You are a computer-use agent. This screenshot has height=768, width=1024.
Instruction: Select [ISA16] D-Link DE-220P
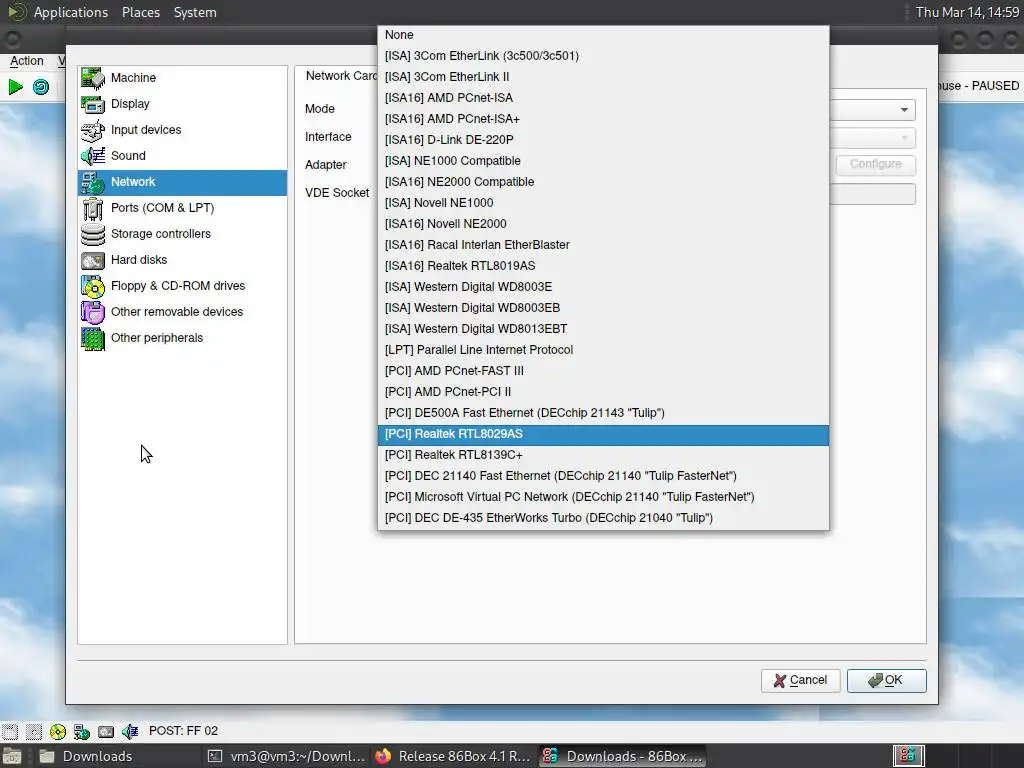click(x=603, y=140)
